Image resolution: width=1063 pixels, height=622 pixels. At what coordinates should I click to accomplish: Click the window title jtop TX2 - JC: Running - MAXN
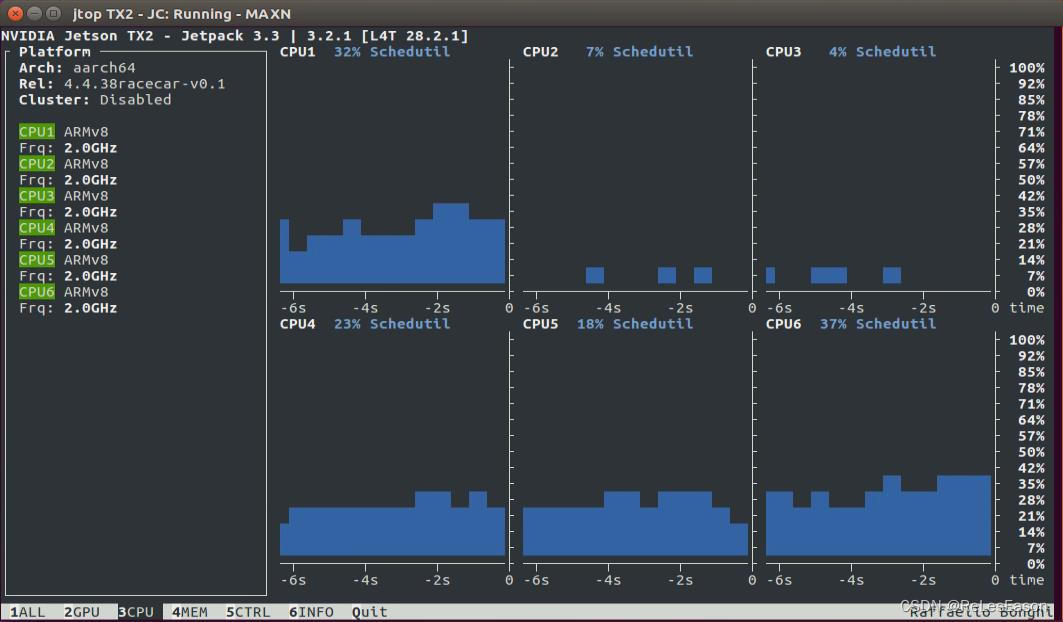point(182,14)
